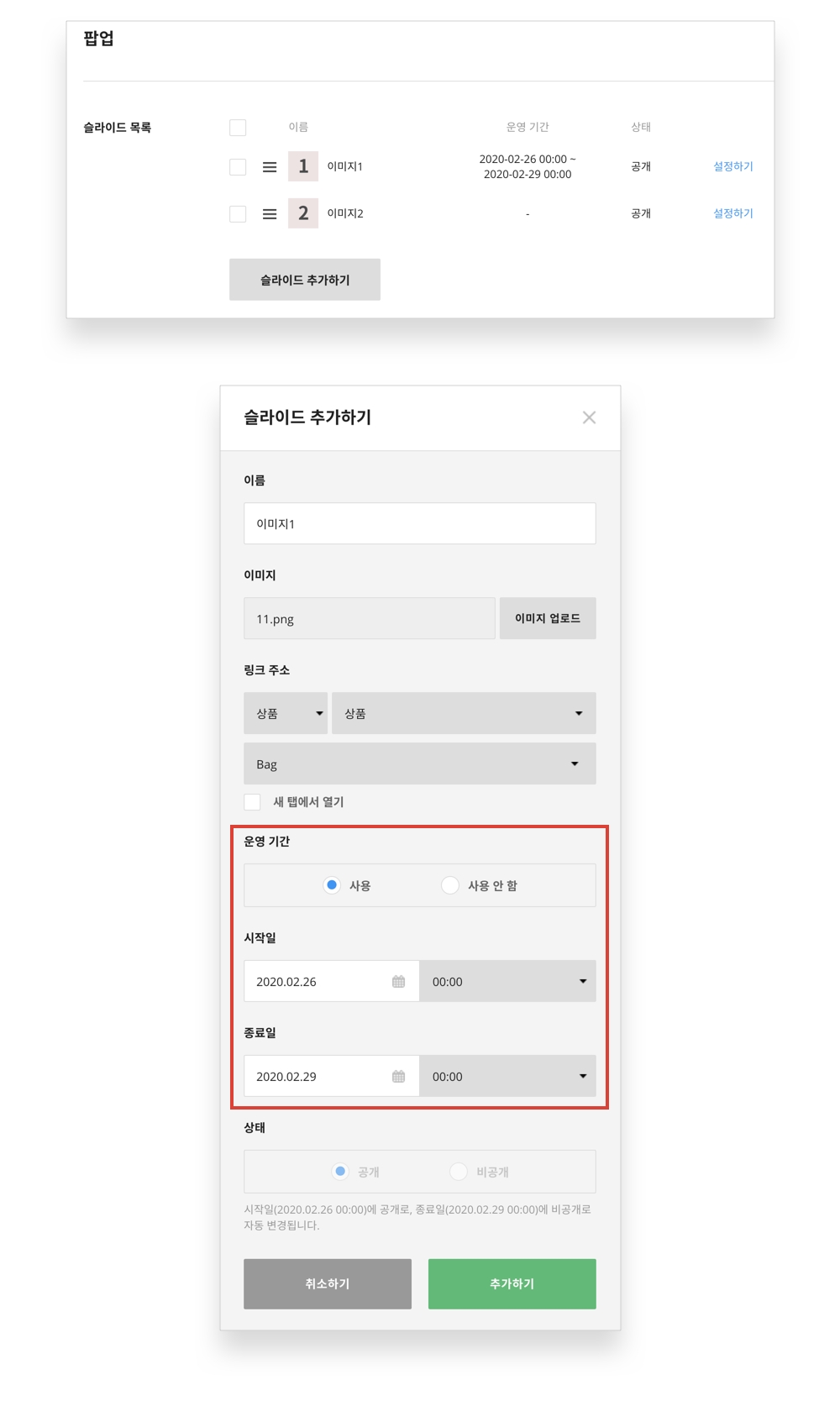Enable the 새 탭에서 열기 checkbox
Image resolution: width=840 pixels, height=1401 pixels.
(252, 802)
